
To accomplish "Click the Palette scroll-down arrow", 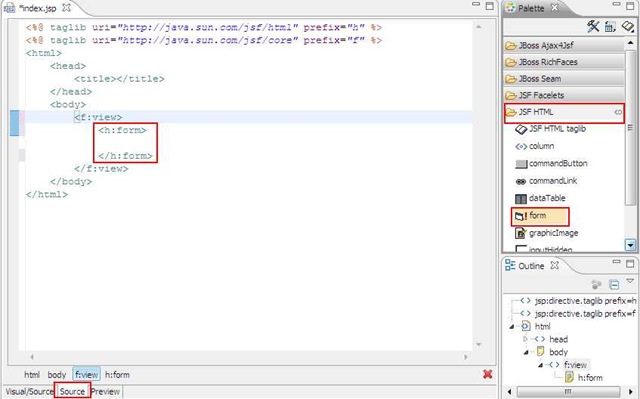I will point(631,245).
